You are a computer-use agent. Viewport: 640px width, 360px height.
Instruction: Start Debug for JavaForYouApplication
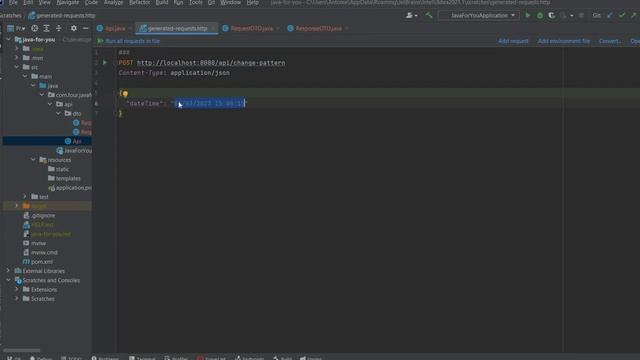(540, 16)
